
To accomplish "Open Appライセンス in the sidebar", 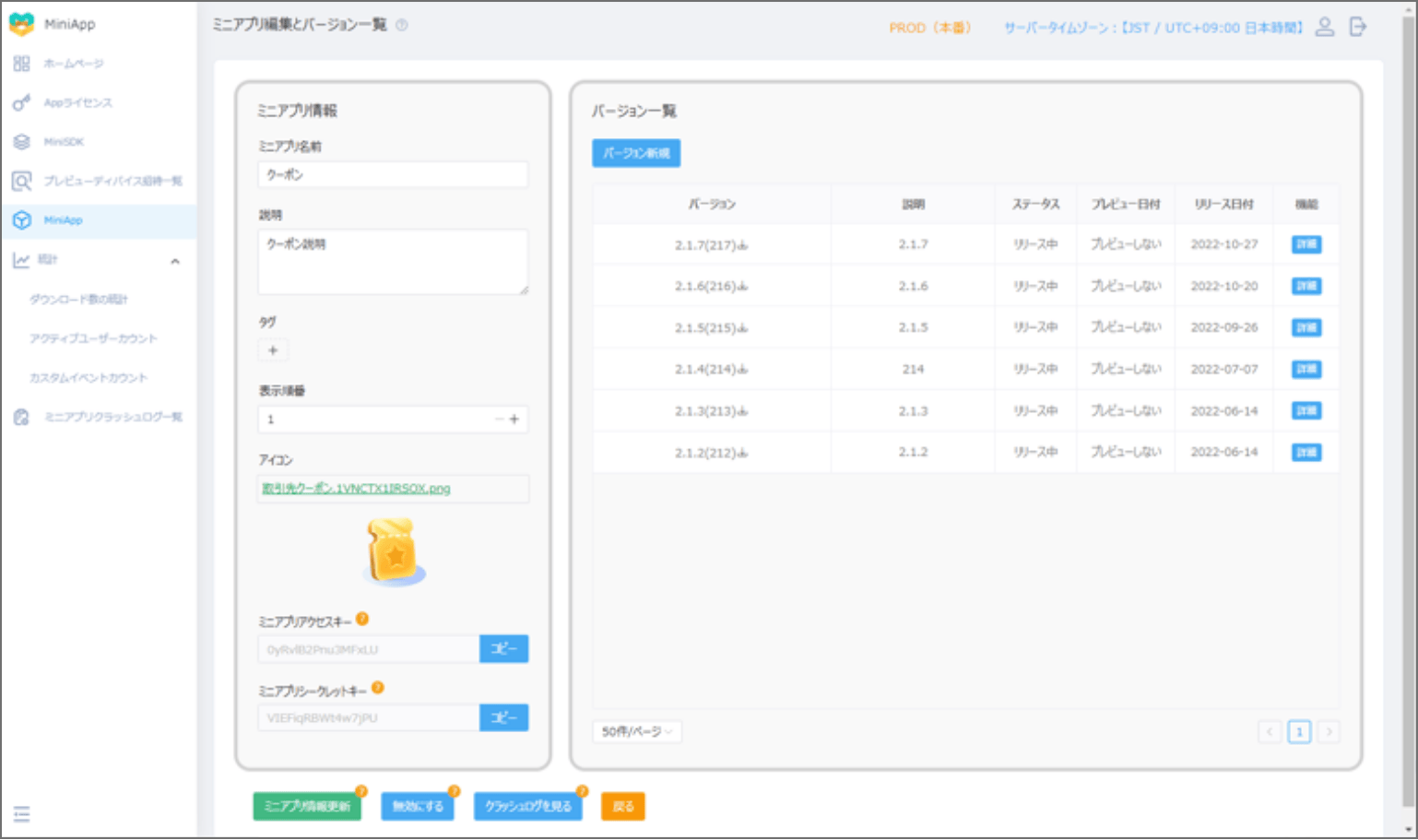I will click(x=77, y=102).
